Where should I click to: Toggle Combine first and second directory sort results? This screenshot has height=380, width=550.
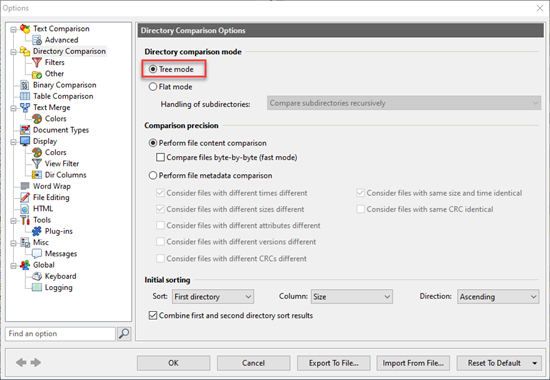click(x=153, y=315)
